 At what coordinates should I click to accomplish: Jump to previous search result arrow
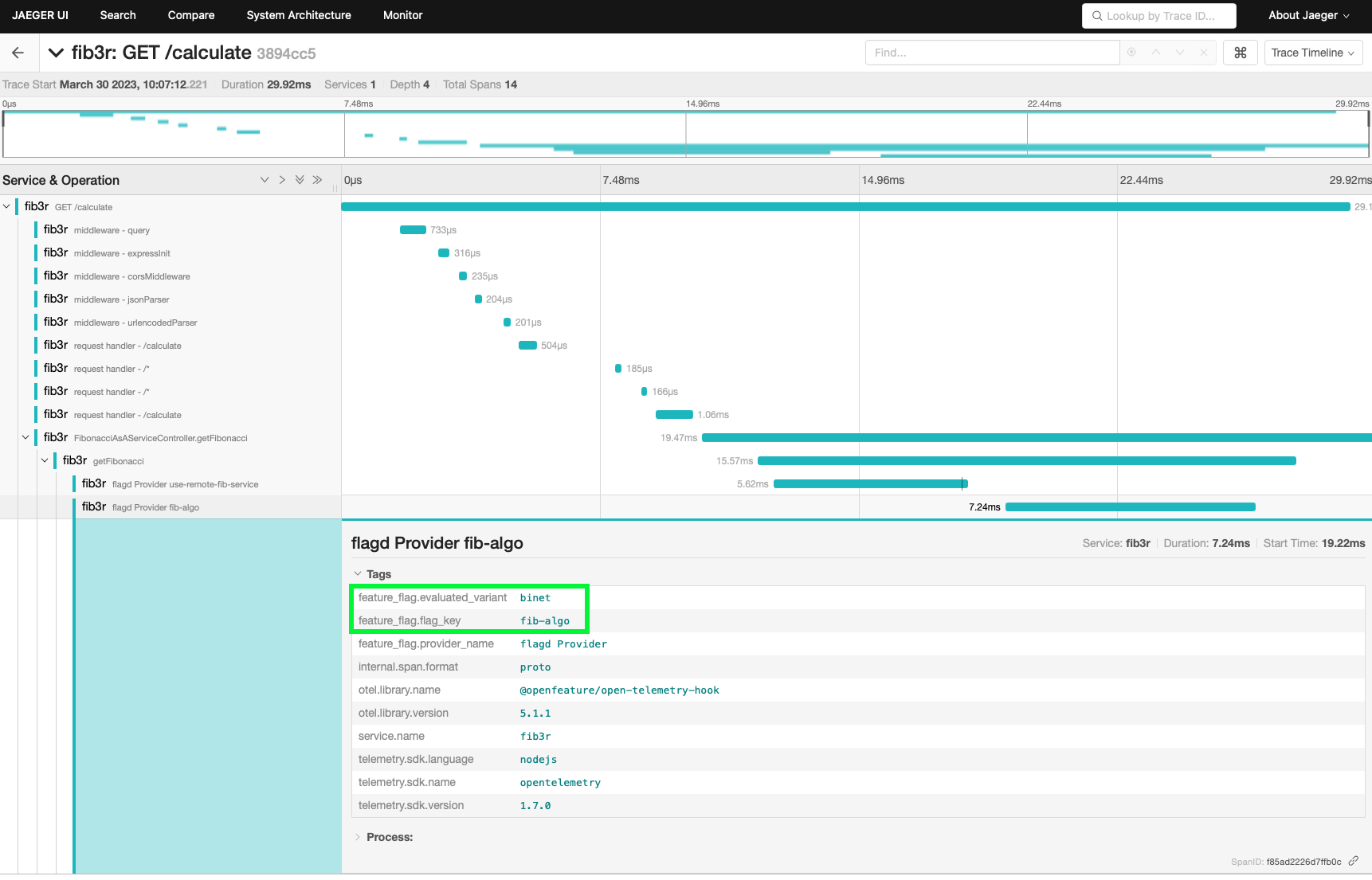pos(1155,53)
